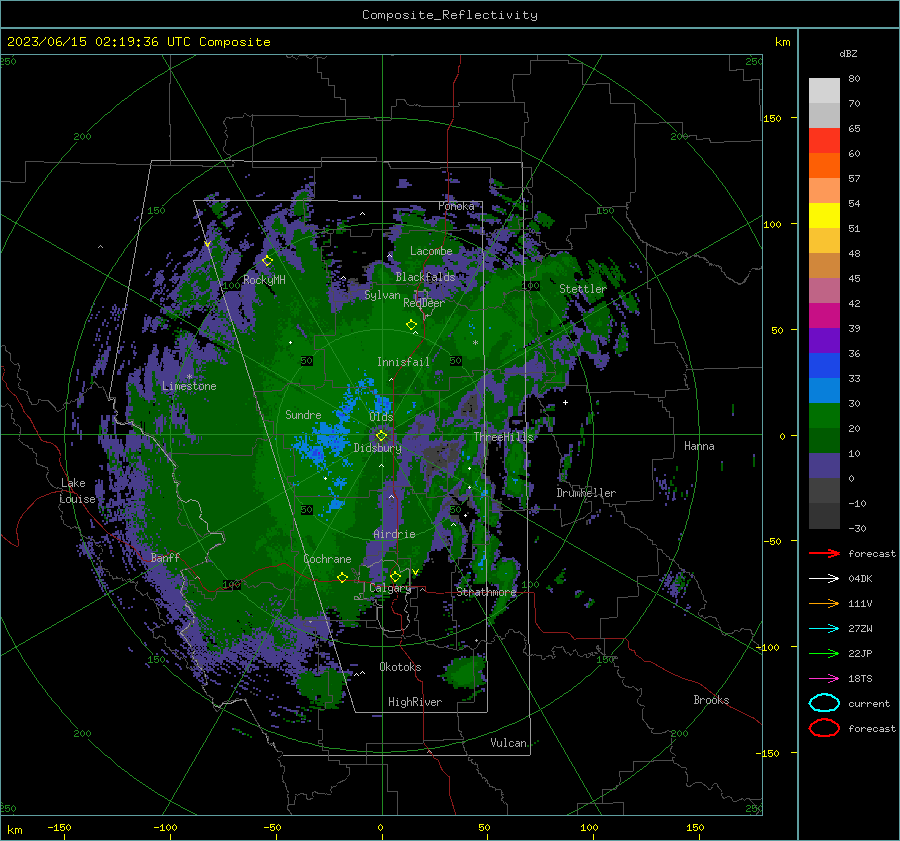Click the Composite_Reflectivity title
900x841 pixels.
[450, 15]
